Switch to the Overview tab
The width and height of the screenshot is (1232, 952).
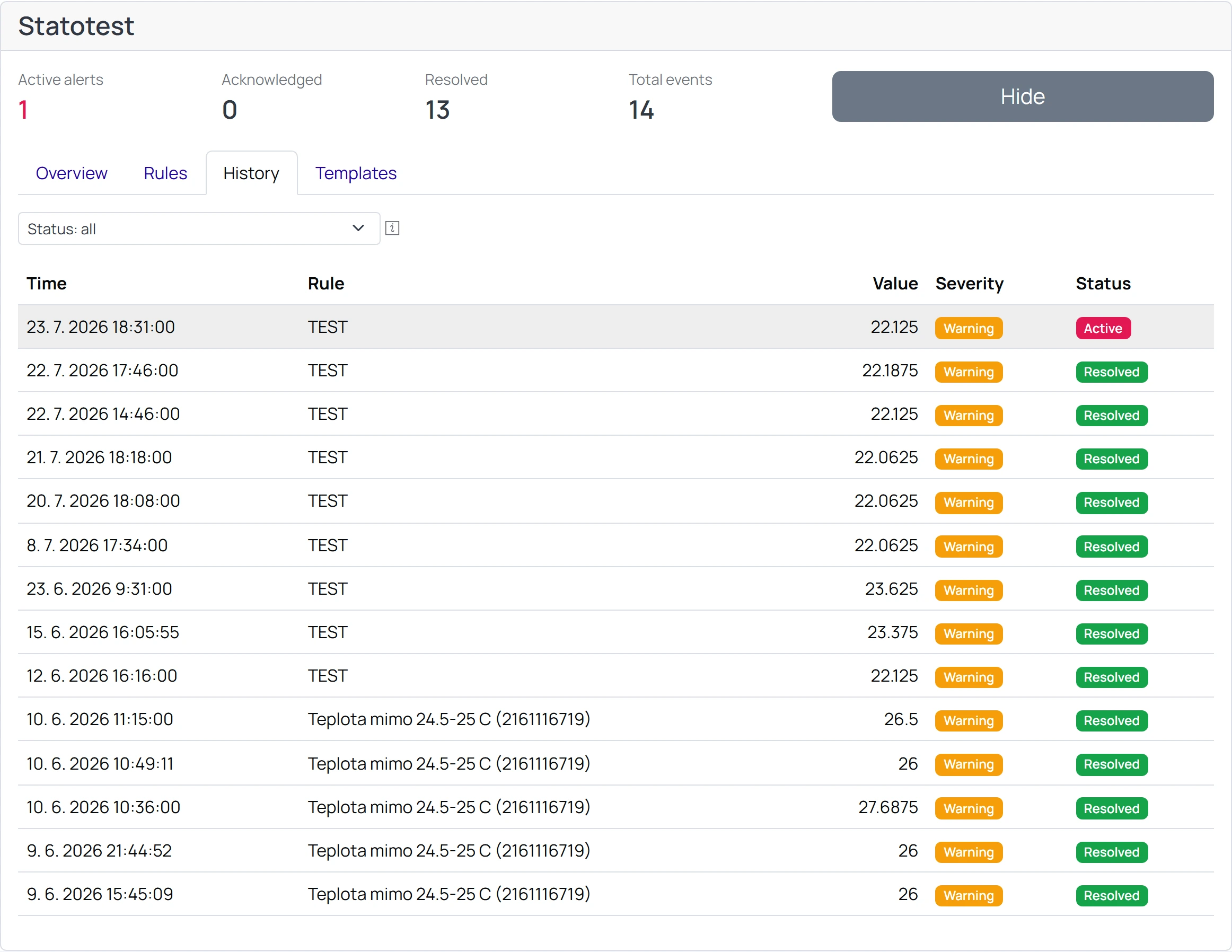tap(72, 173)
